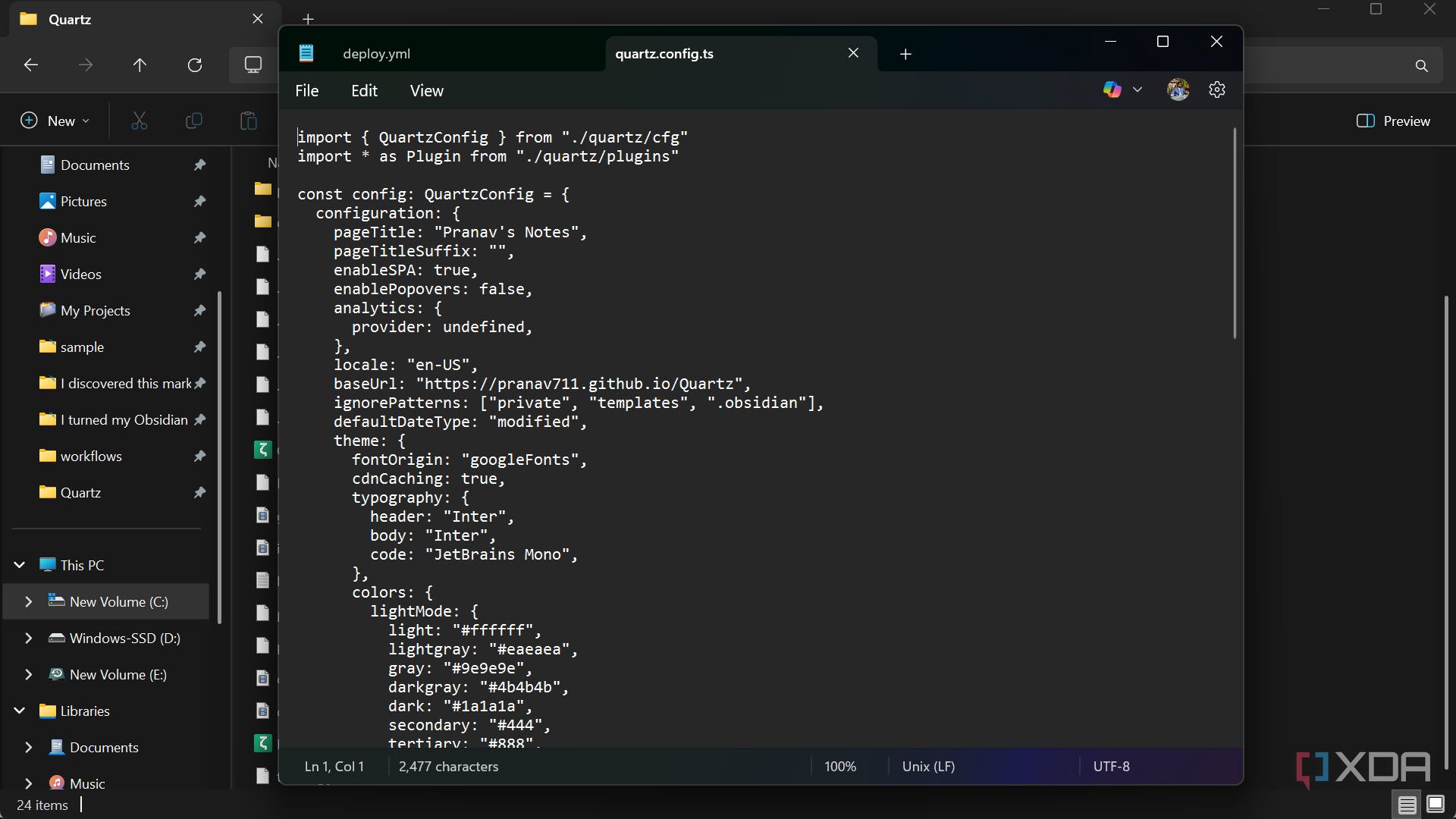Screen dimensions: 1456x819
Task: Open the Edit menu in Notepad
Action: [364, 90]
